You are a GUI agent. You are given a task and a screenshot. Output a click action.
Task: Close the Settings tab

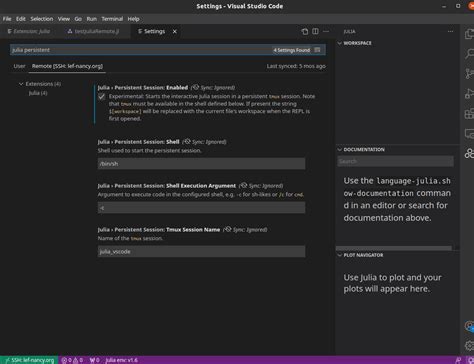(175, 31)
